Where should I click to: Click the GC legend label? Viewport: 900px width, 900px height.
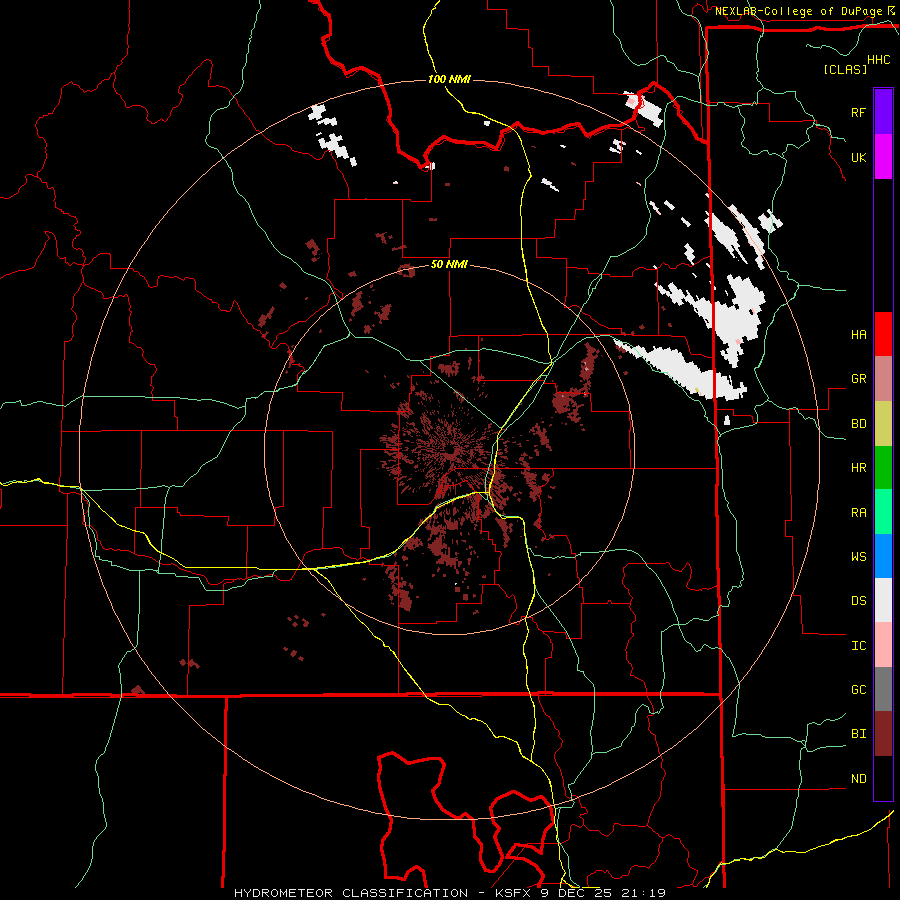click(858, 690)
